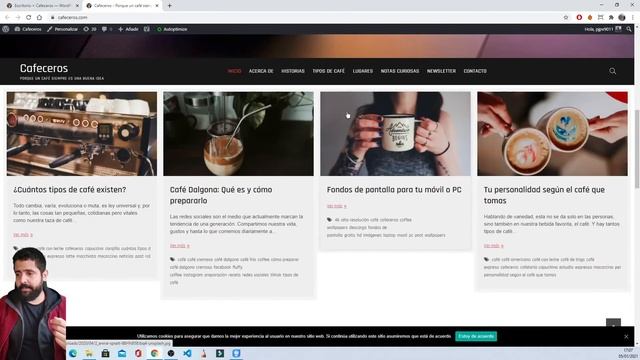
Task: Open the WordPress logo menu in admin bar
Action: pyautogui.click(x=6, y=29)
